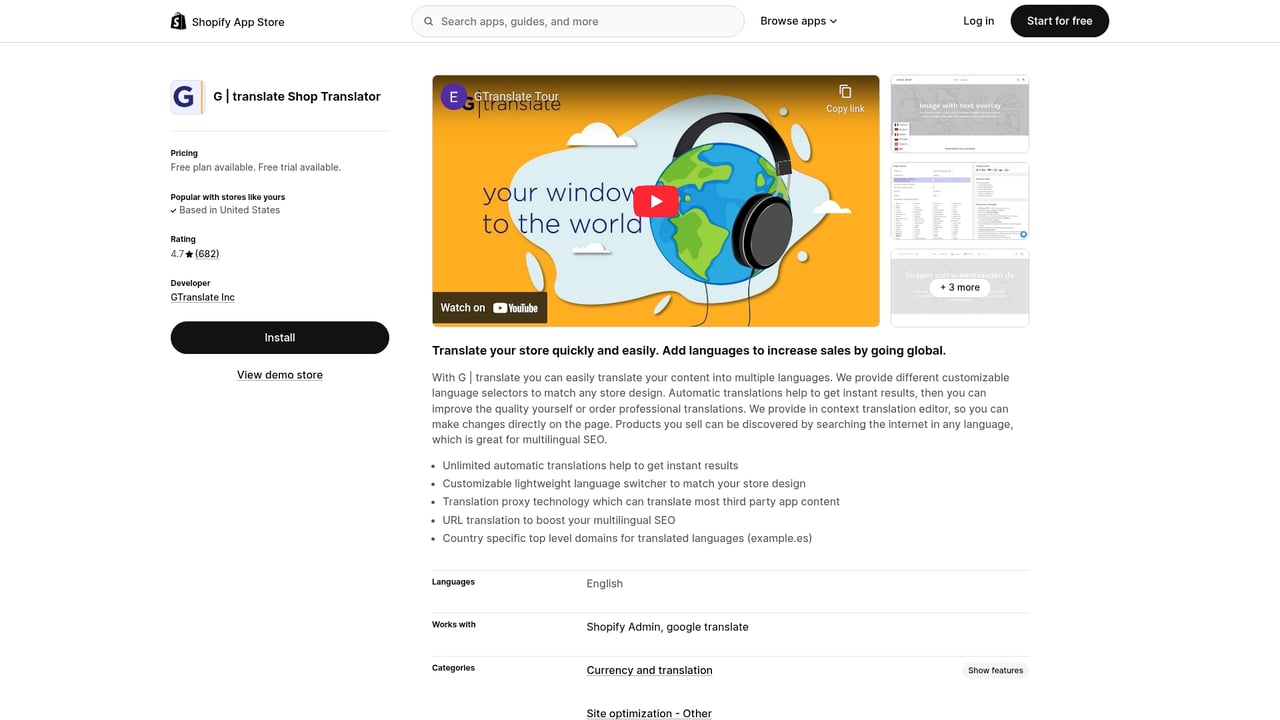Open View demo store

click(x=279, y=374)
